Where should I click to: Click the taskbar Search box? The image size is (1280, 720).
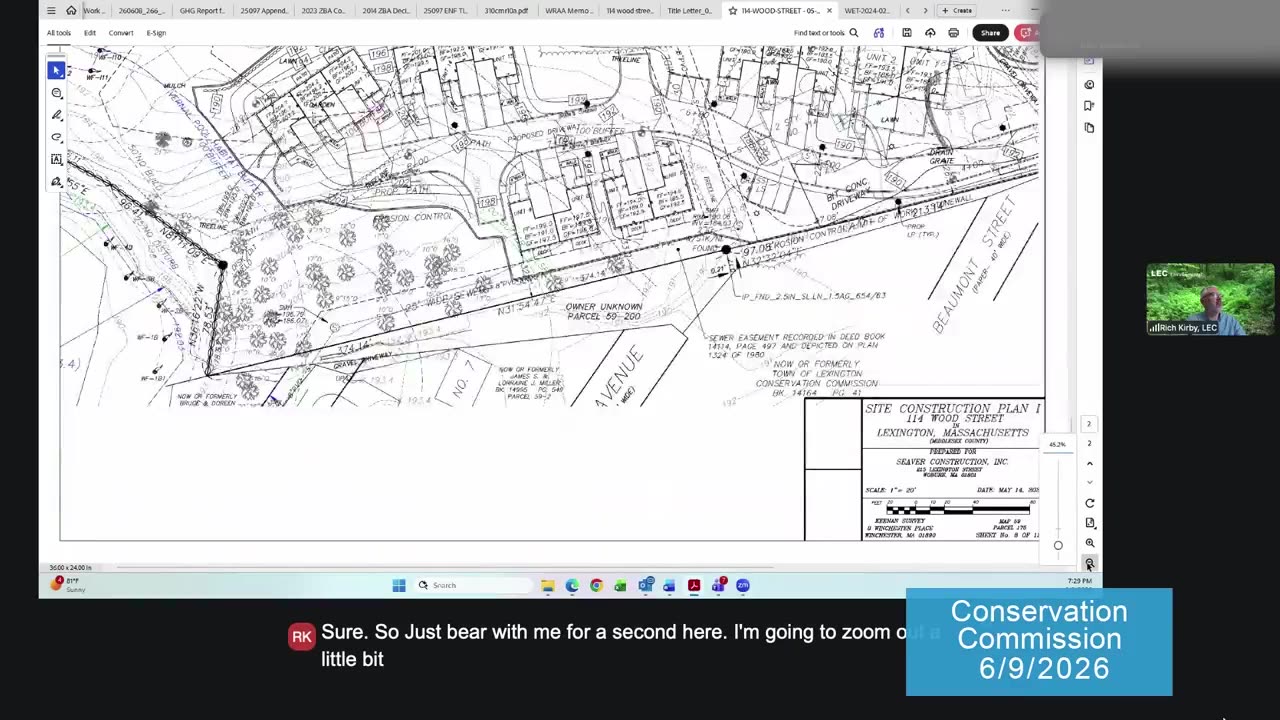(x=474, y=585)
